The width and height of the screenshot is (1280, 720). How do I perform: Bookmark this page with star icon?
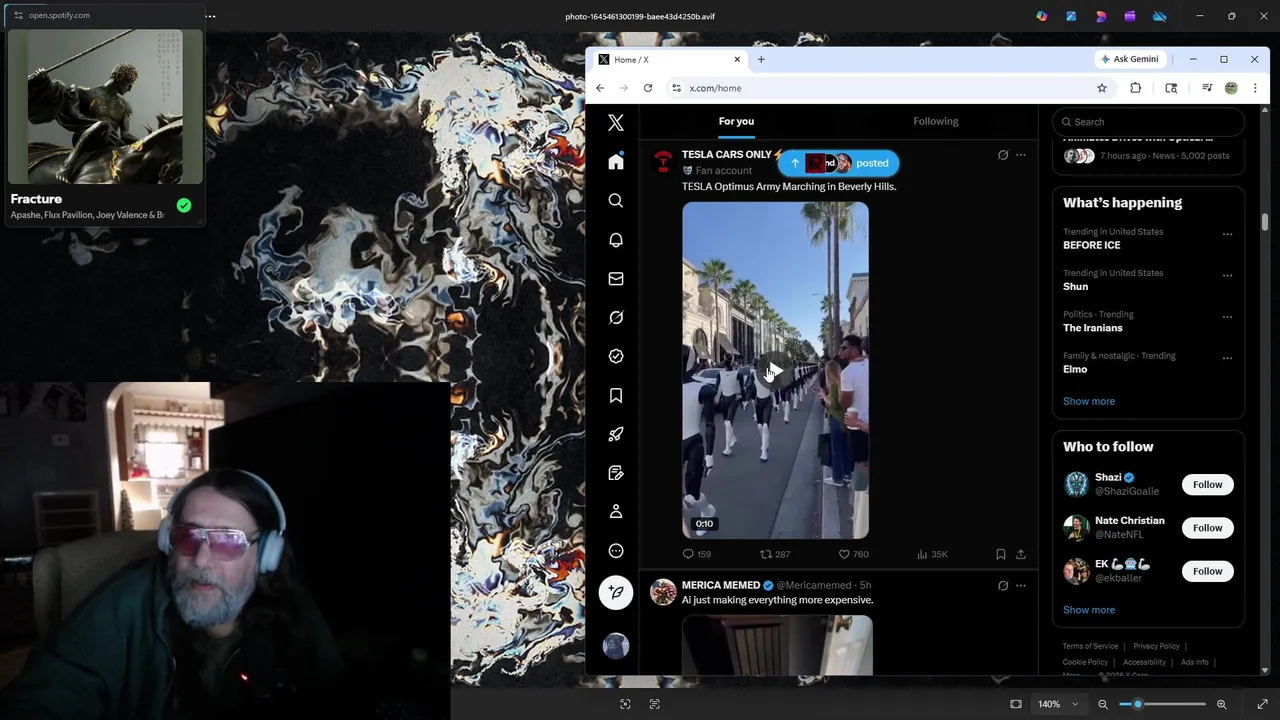(1102, 88)
